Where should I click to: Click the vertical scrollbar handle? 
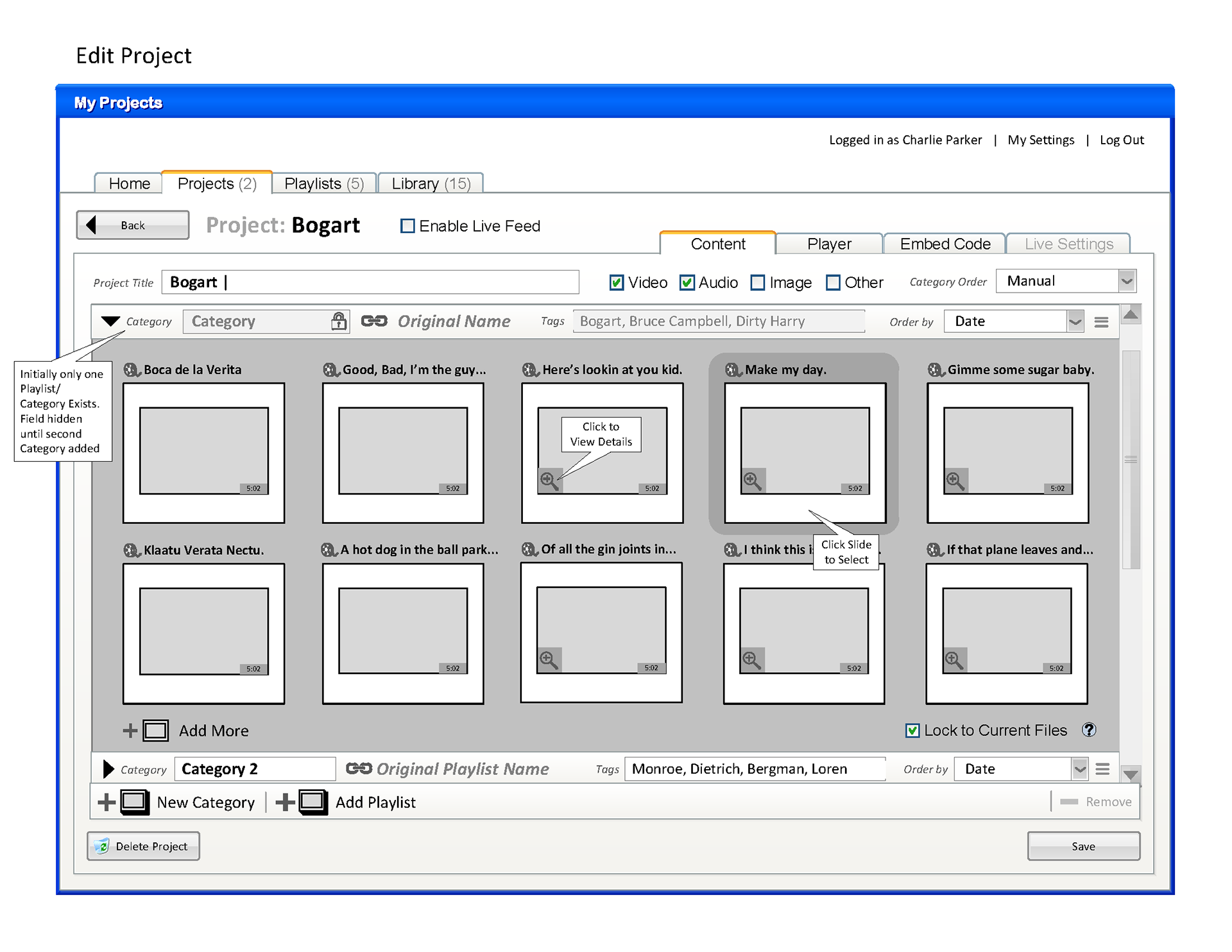[x=1131, y=459]
